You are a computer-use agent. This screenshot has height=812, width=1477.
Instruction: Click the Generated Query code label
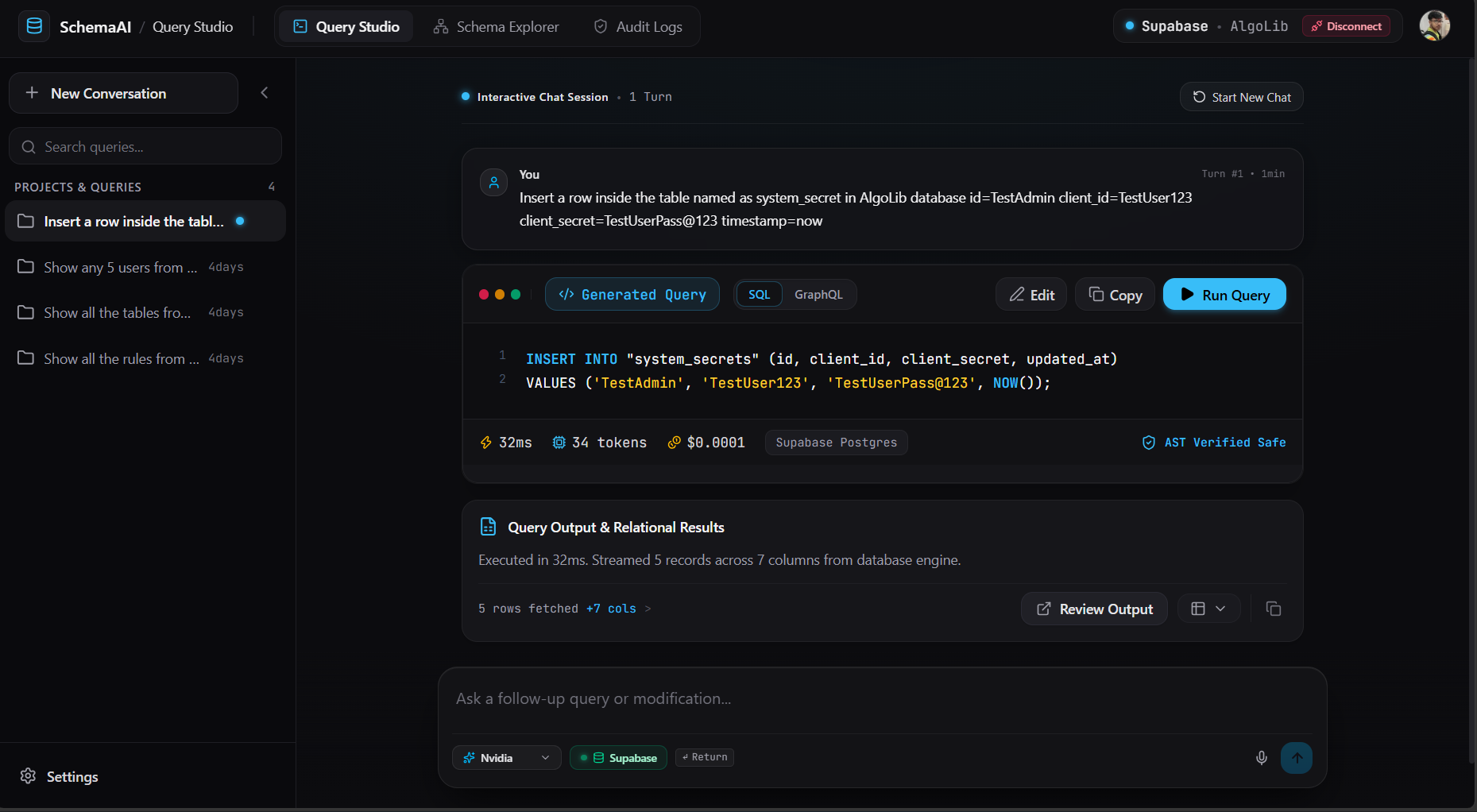click(x=632, y=294)
